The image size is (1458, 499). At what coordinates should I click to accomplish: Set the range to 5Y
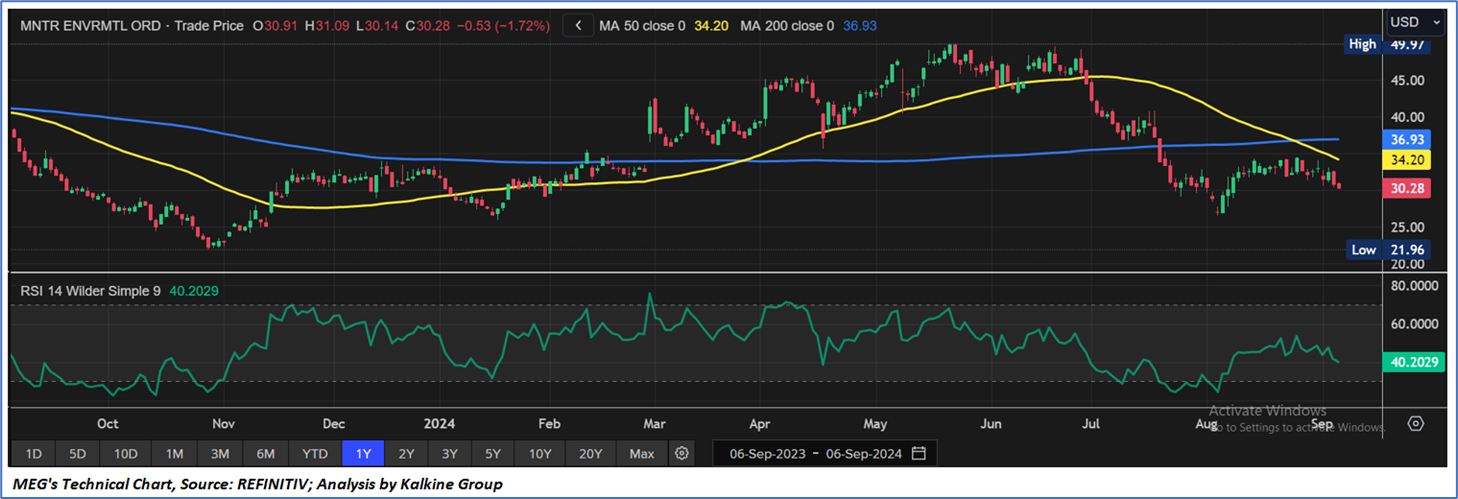click(x=493, y=453)
